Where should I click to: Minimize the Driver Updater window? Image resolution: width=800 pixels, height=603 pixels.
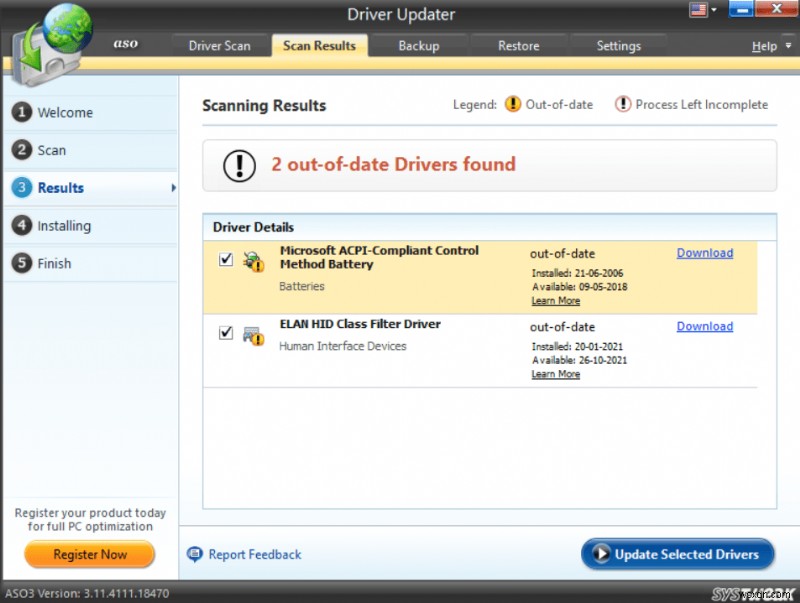point(742,10)
